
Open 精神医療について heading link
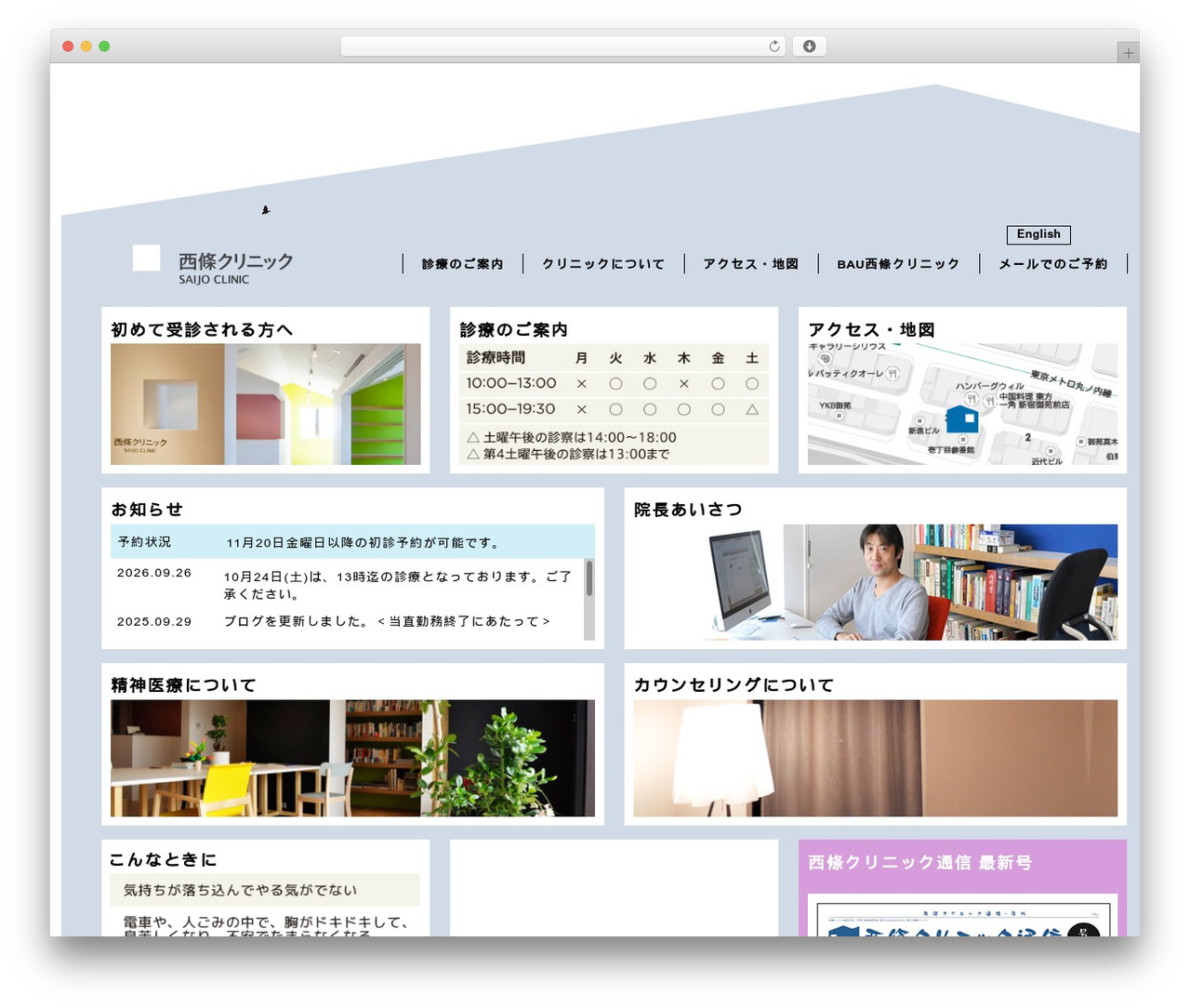point(183,685)
